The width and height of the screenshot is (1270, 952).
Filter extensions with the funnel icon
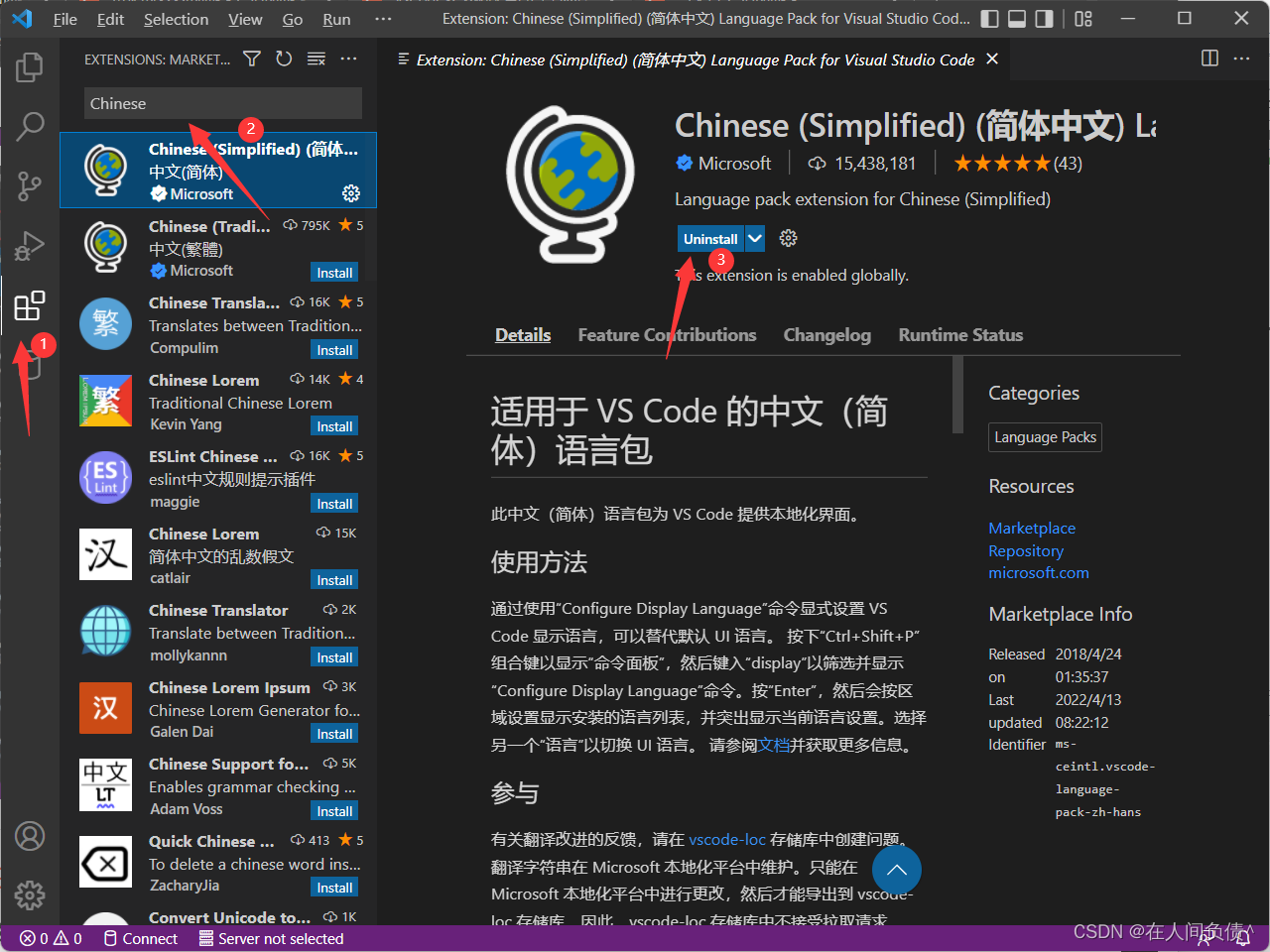pos(252,59)
